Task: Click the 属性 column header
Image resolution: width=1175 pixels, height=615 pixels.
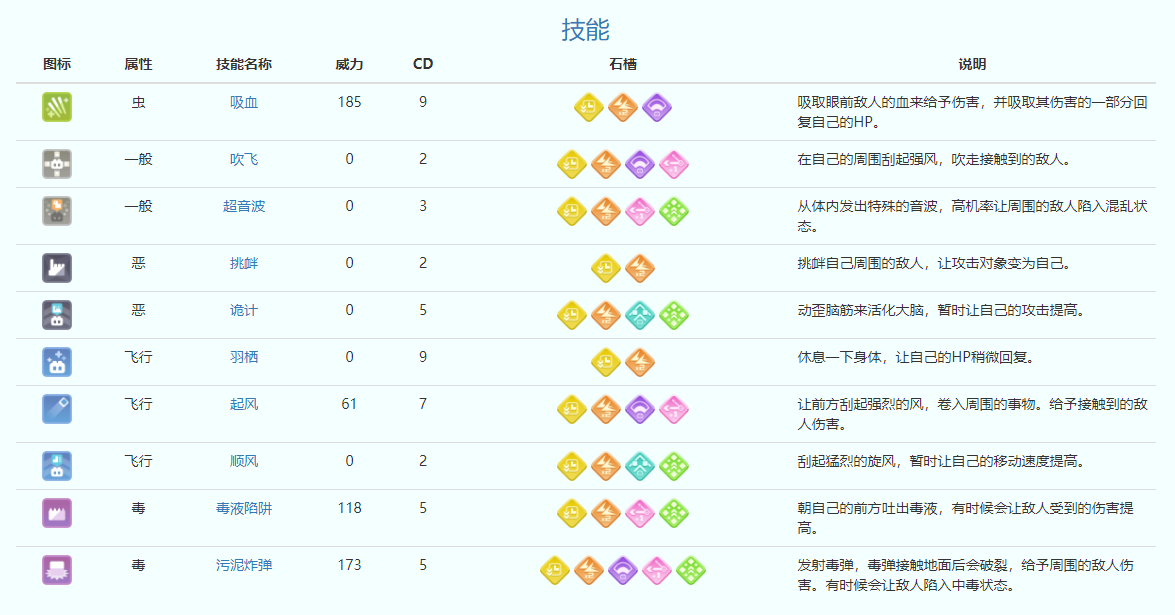Action: [138, 64]
